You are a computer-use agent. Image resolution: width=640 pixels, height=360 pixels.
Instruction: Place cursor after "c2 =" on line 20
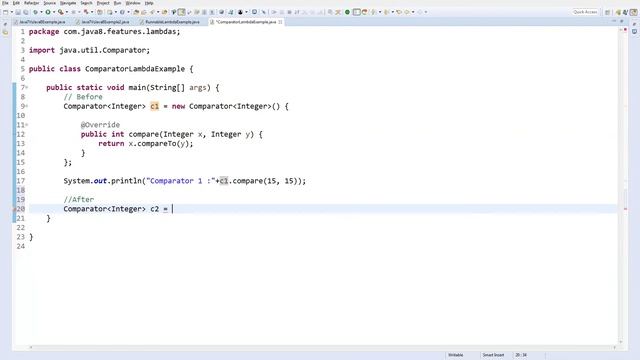point(172,209)
